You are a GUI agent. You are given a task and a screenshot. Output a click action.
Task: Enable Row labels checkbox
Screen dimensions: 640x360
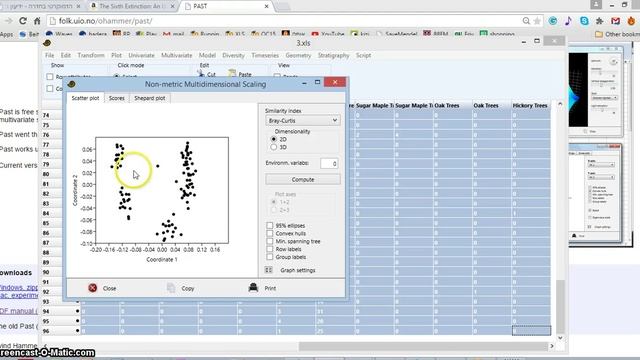tap(270, 249)
